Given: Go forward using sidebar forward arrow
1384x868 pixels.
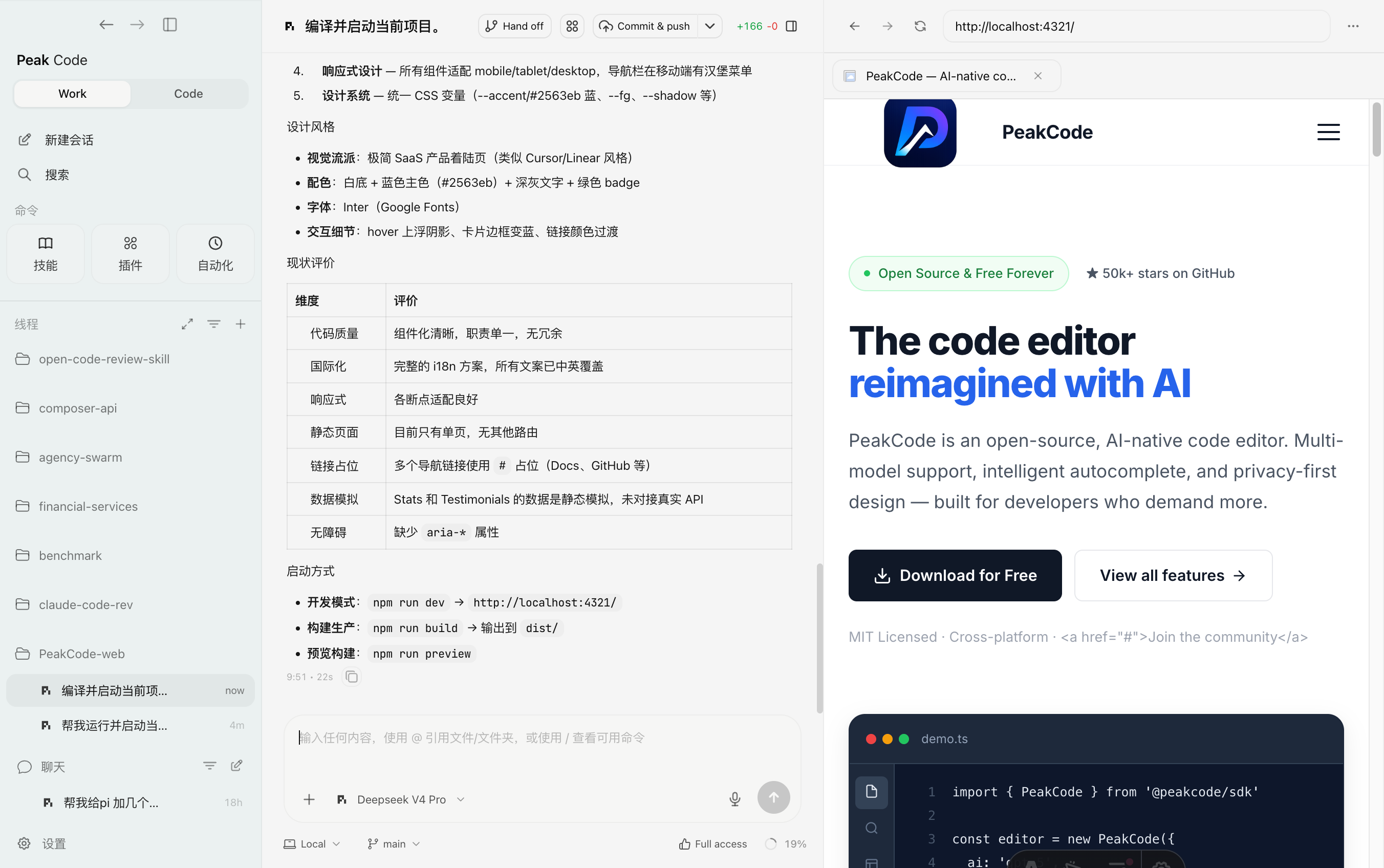Looking at the screenshot, I should point(137,25).
